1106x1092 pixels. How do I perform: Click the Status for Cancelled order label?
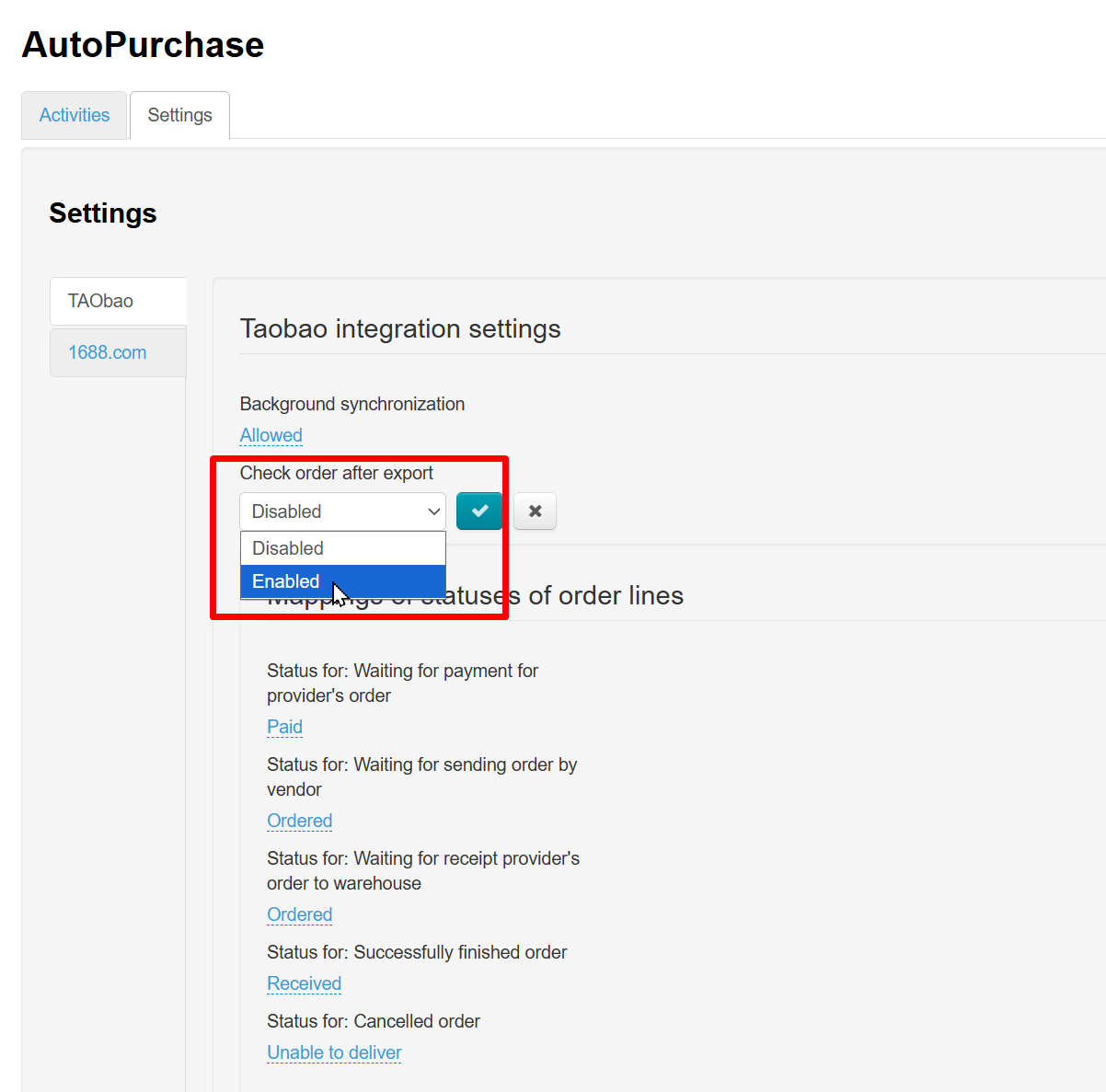pos(373,1021)
